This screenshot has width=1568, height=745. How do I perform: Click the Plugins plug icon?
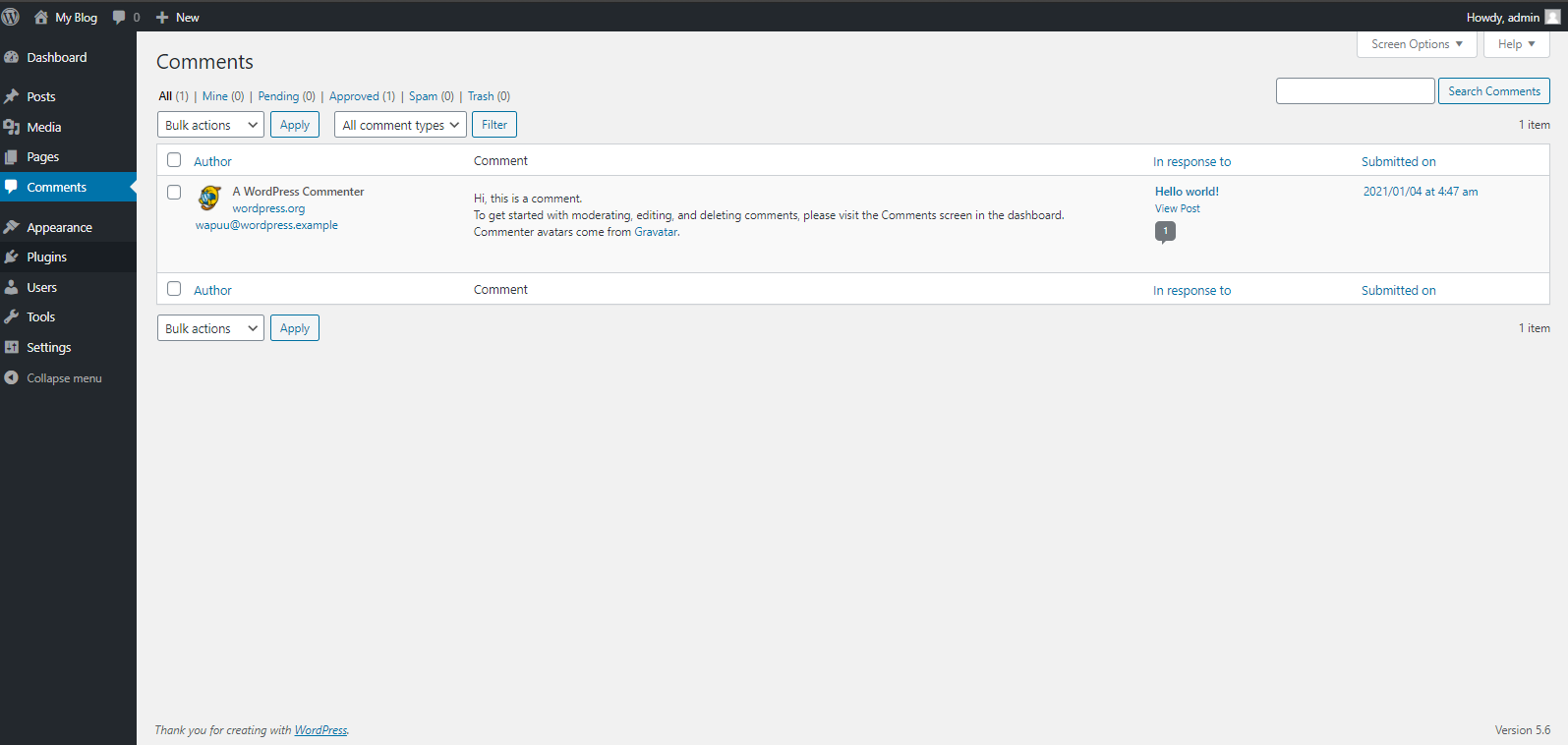(x=12, y=257)
